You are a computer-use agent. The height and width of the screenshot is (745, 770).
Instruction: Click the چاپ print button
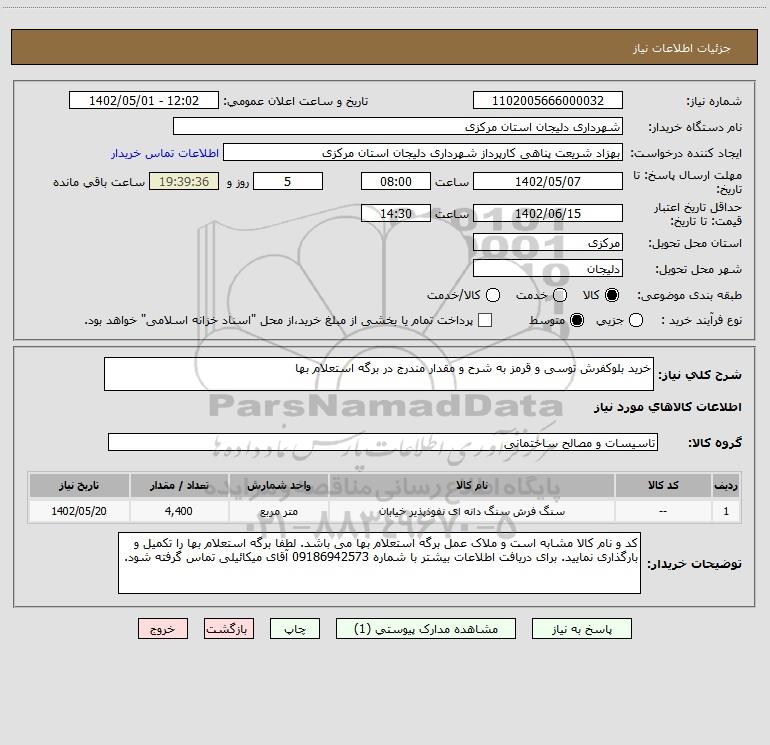[x=295, y=629]
